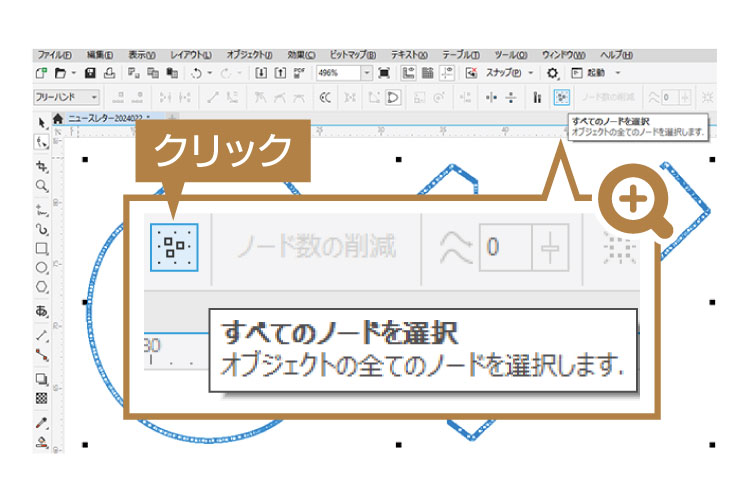Select the Pick tool in the toolbox

pyautogui.click(x=41, y=123)
